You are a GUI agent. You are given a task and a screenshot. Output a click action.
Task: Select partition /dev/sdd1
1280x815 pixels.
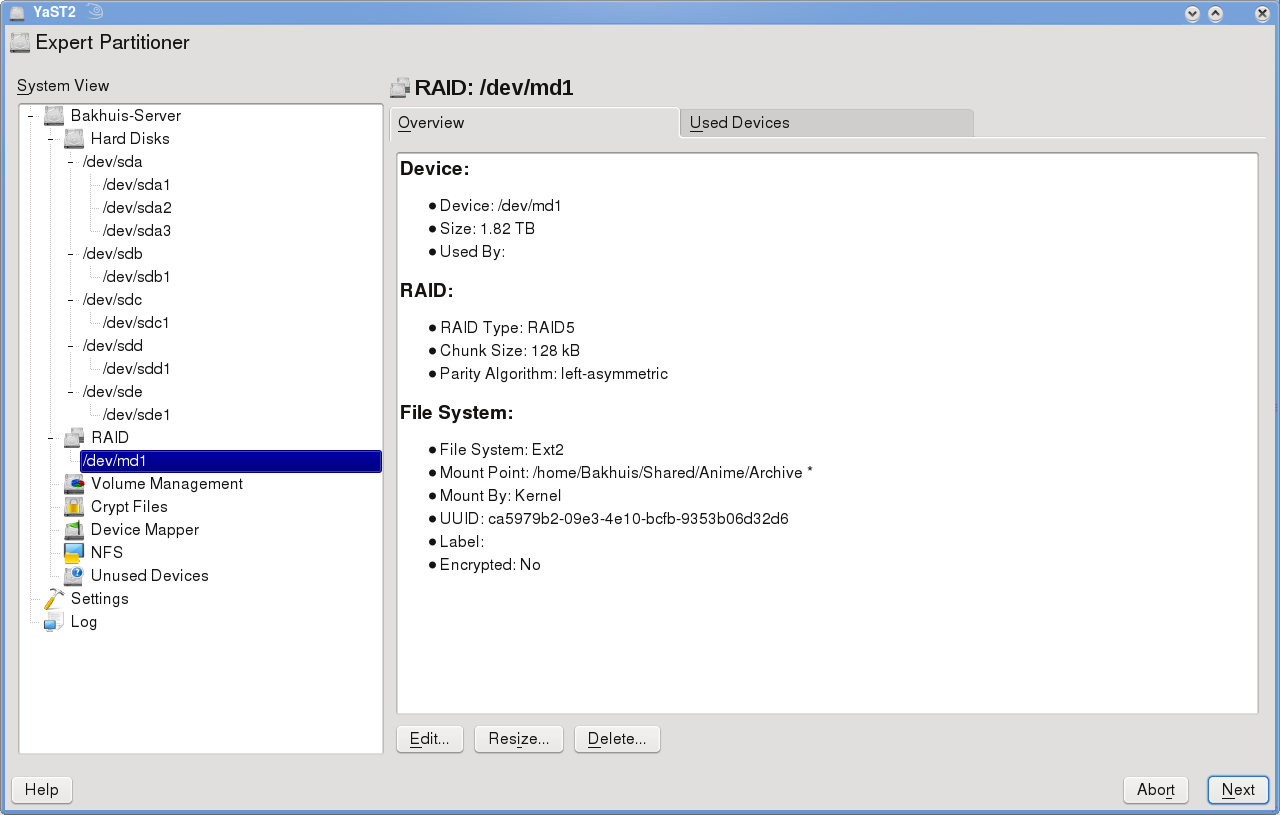137,369
